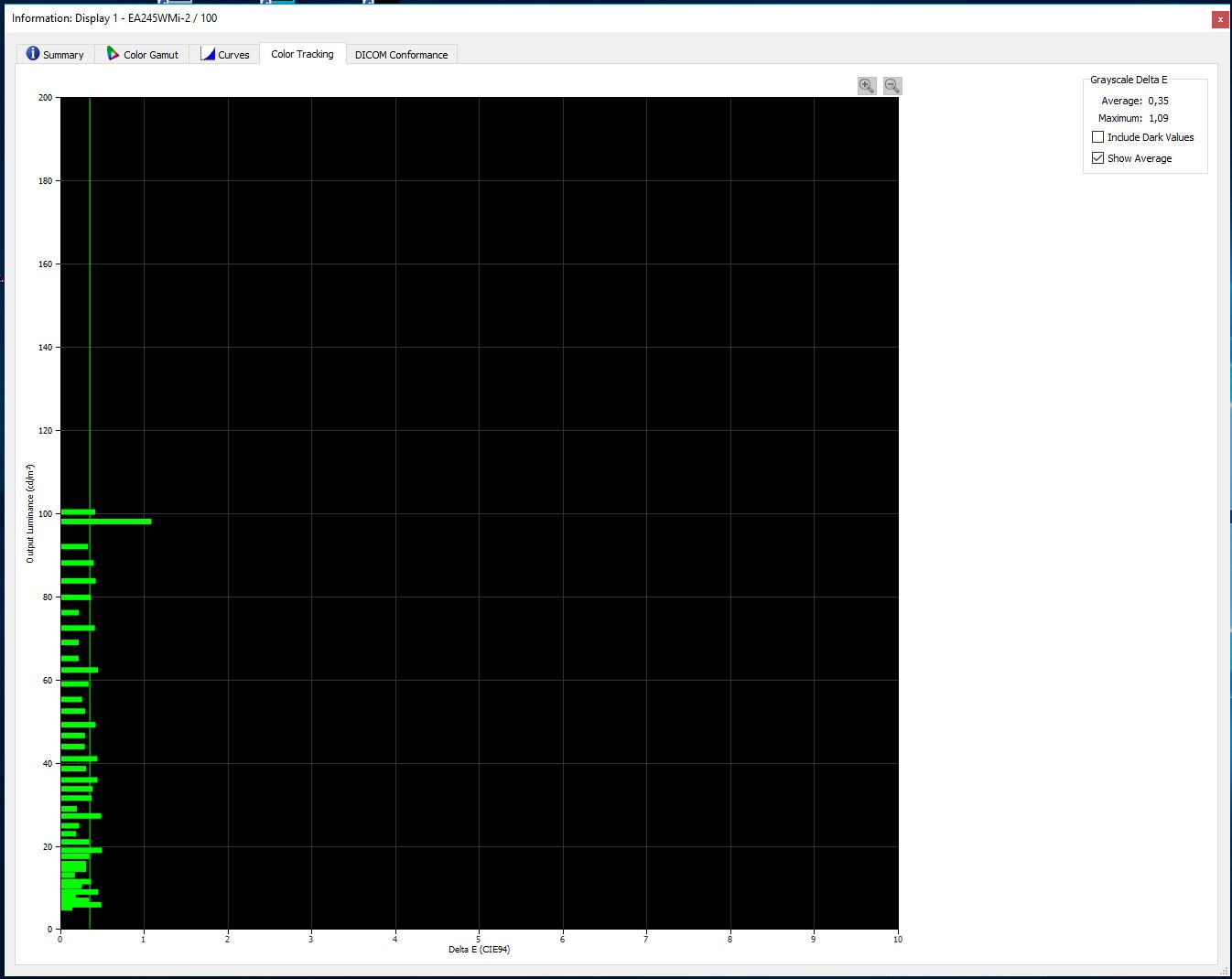Click the Grayscale Delta E group heading
The height and width of the screenshot is (979, 1232).
[x=1129, y=80]
